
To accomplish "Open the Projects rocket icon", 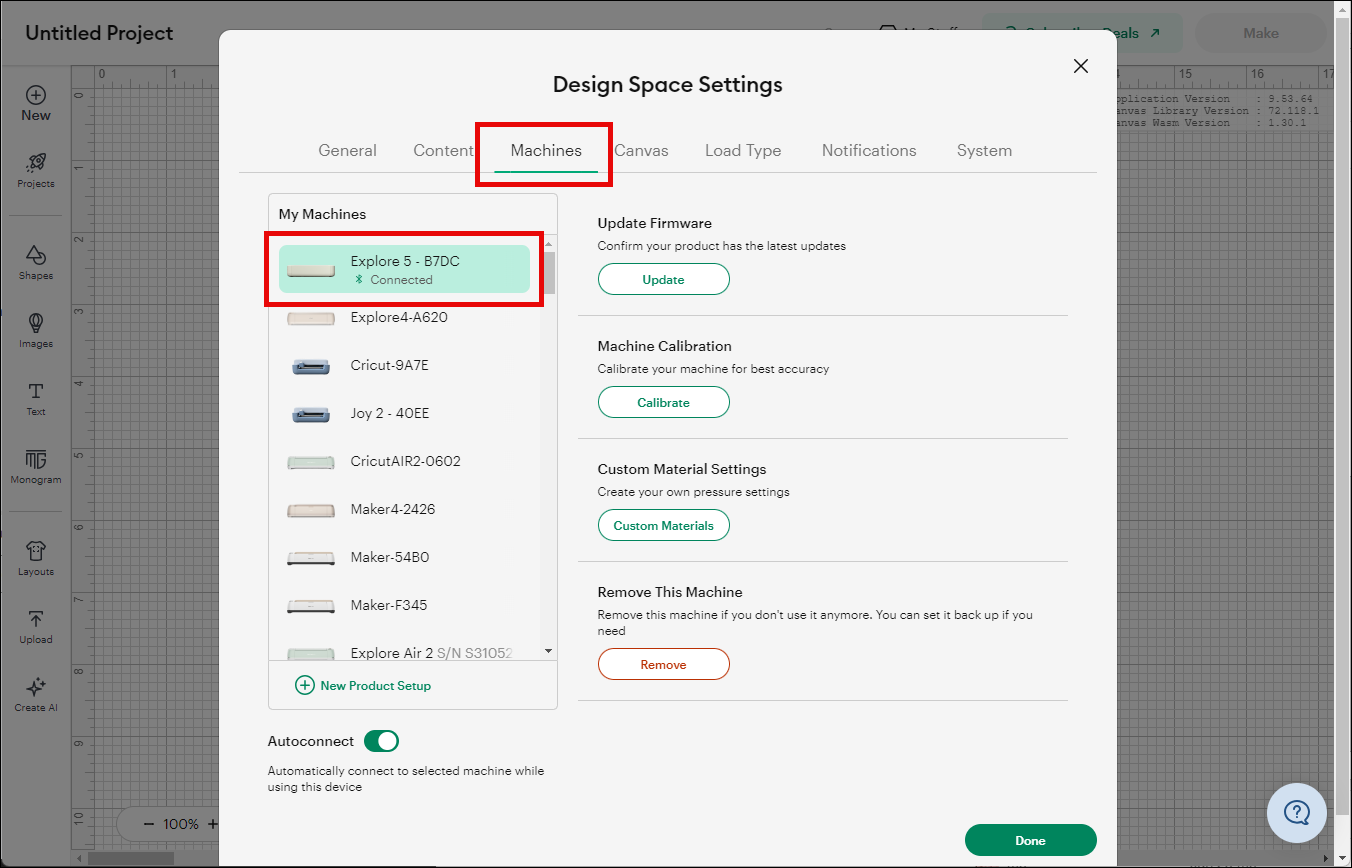I will click(x=36, y=163).
